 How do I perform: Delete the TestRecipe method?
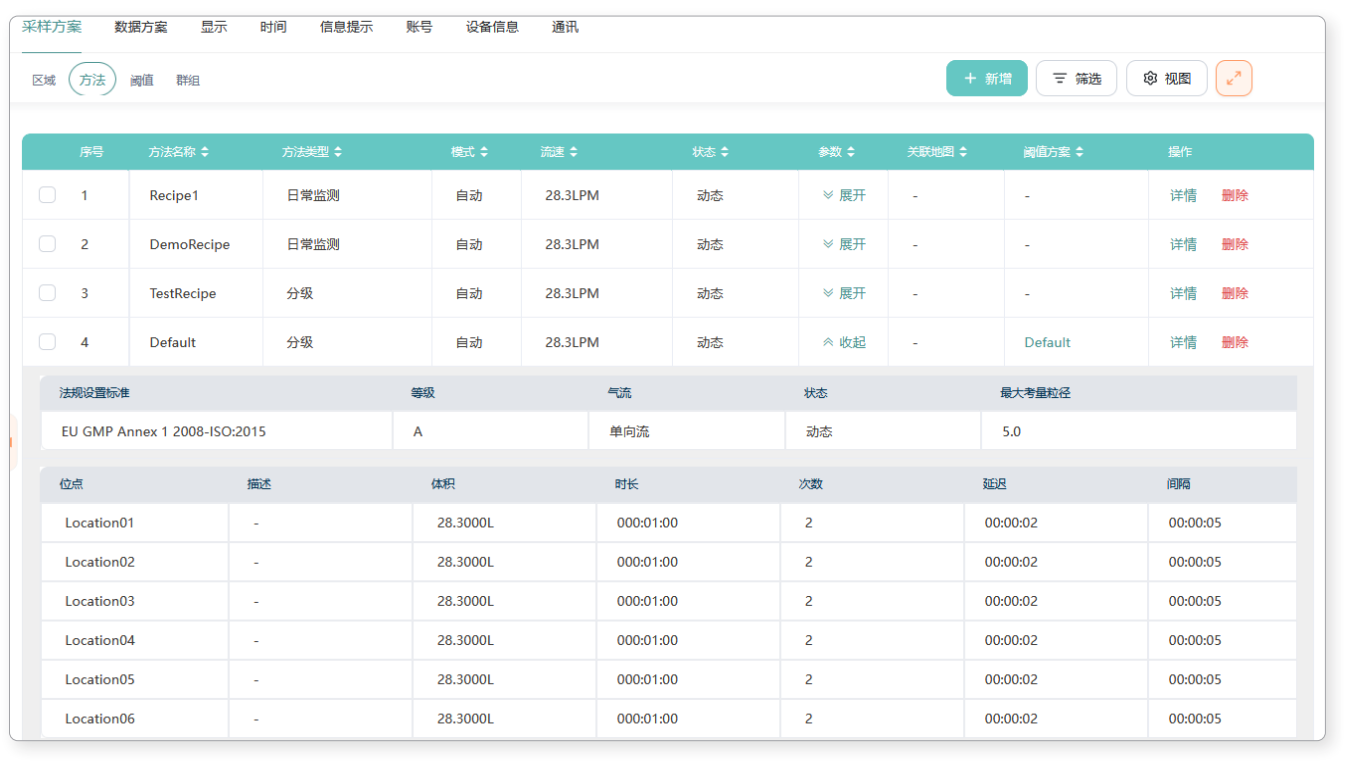coord(1235,294)
